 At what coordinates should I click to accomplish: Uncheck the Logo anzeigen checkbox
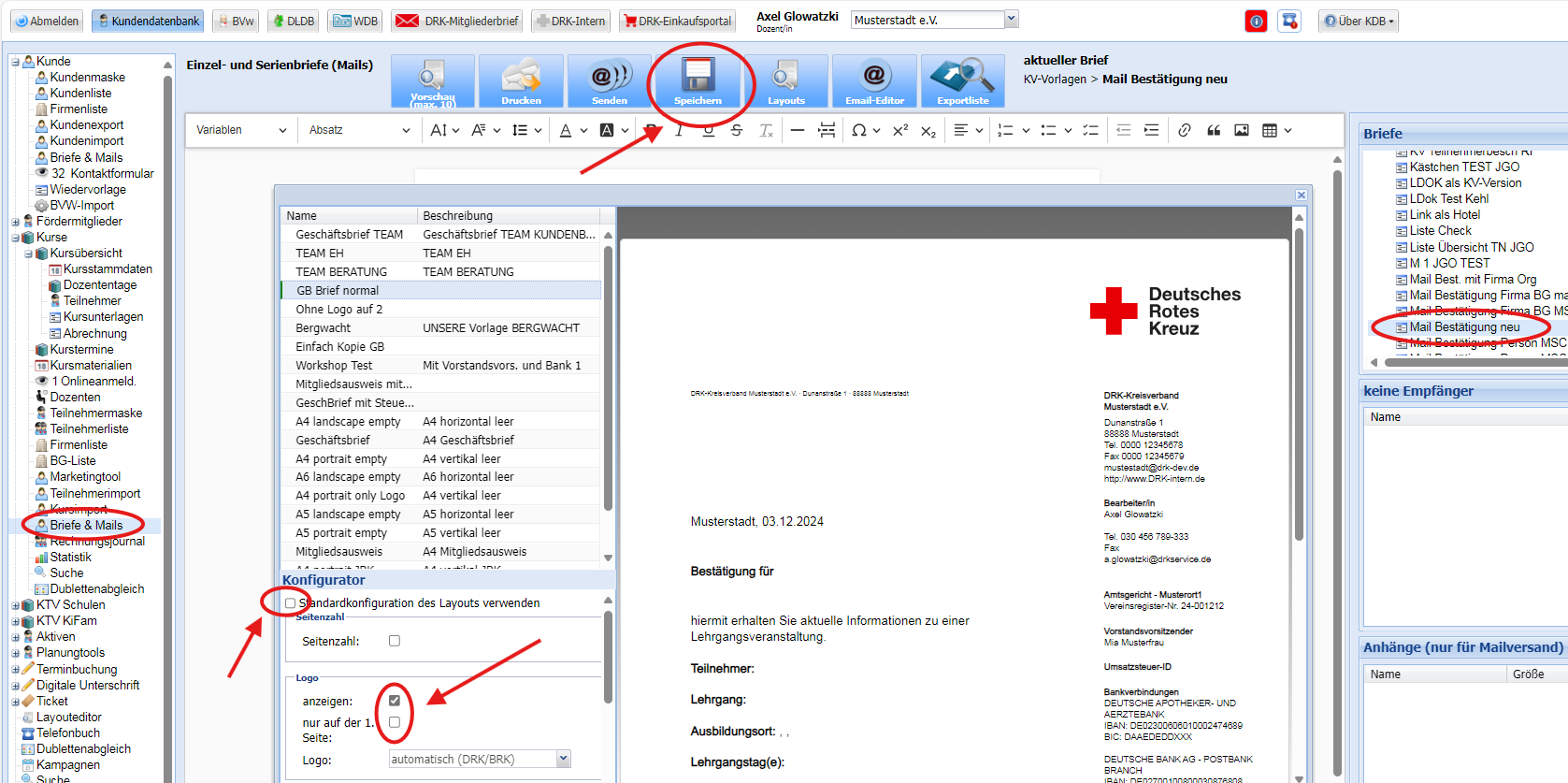tap(395, 701)
